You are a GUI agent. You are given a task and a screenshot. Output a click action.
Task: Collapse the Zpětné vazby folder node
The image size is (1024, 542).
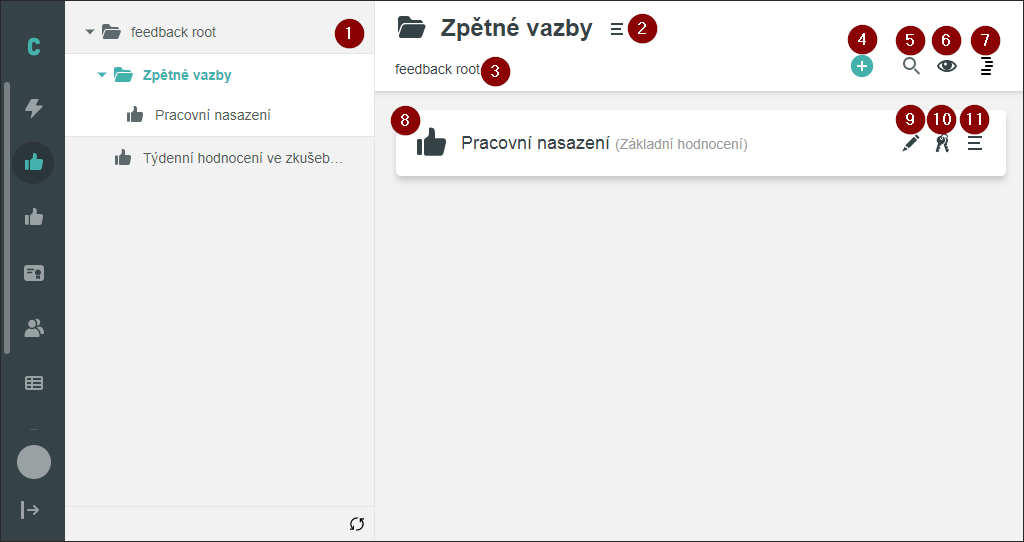pos(102,75)
